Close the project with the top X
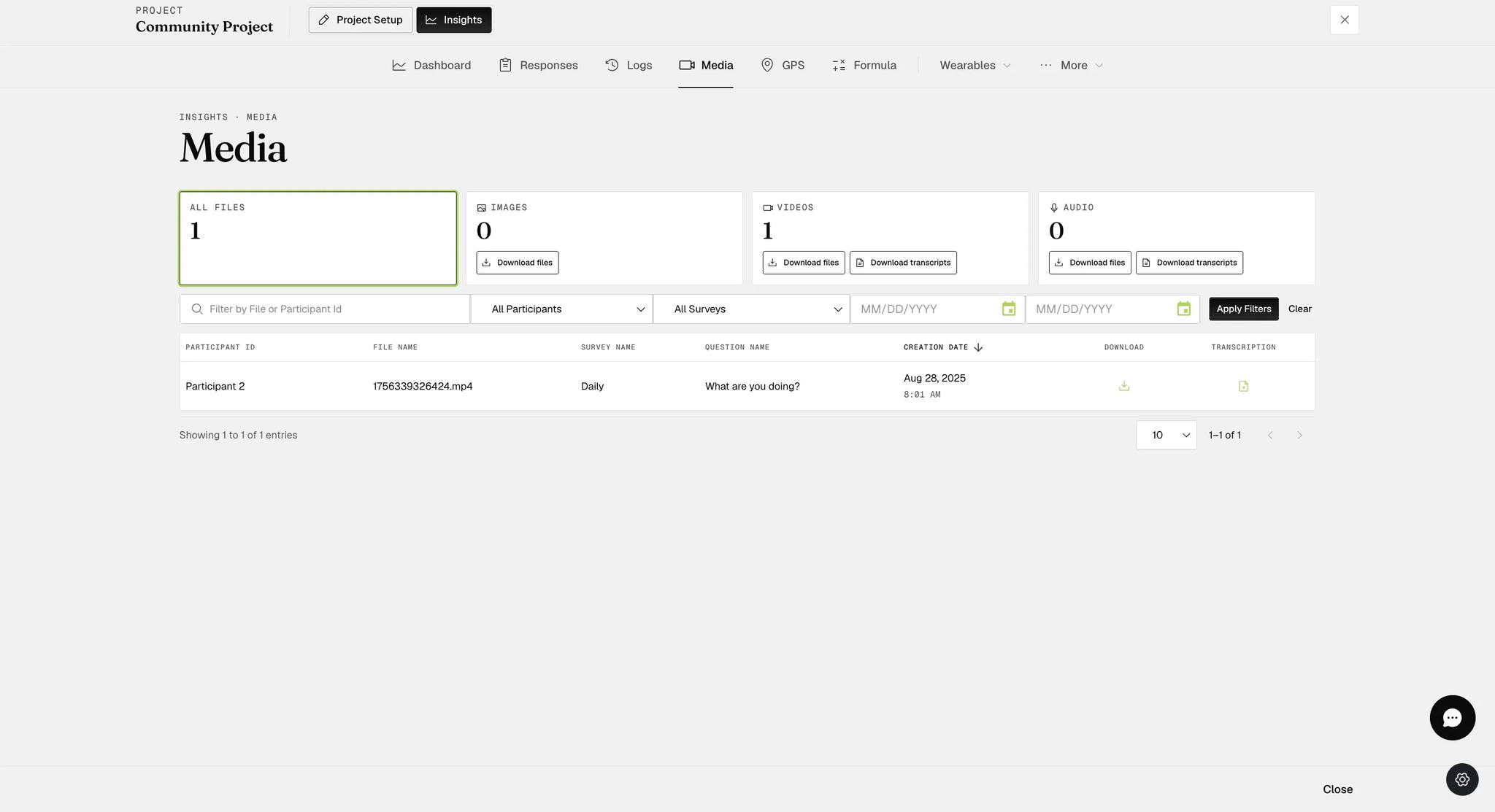1495x812 pixels. 1345,20
